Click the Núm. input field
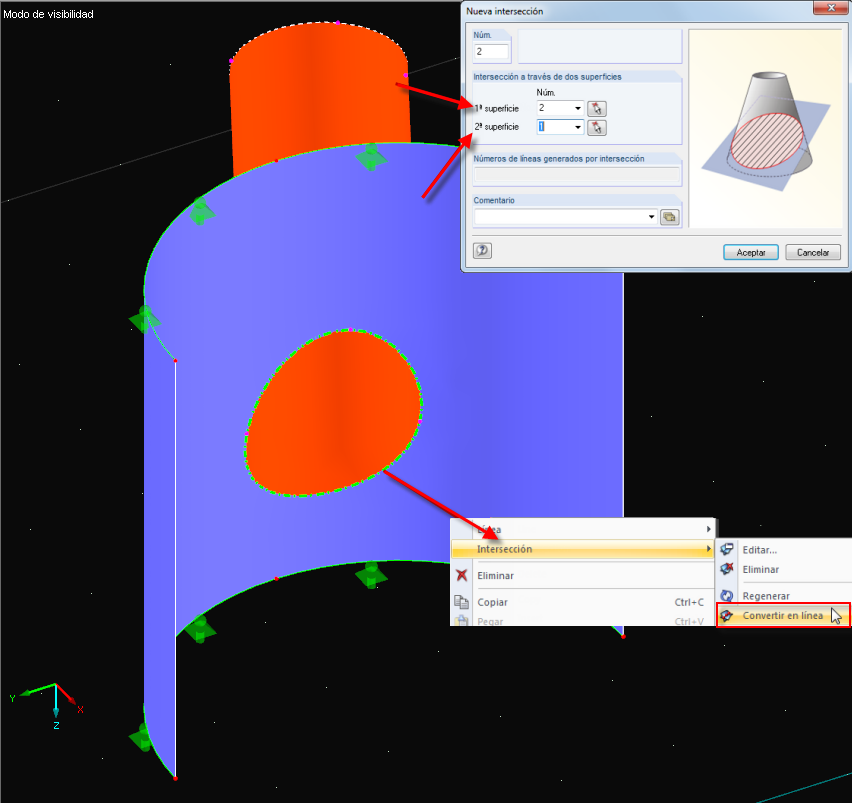This screenshot has width=852, height=803. (x=491, y=52)
